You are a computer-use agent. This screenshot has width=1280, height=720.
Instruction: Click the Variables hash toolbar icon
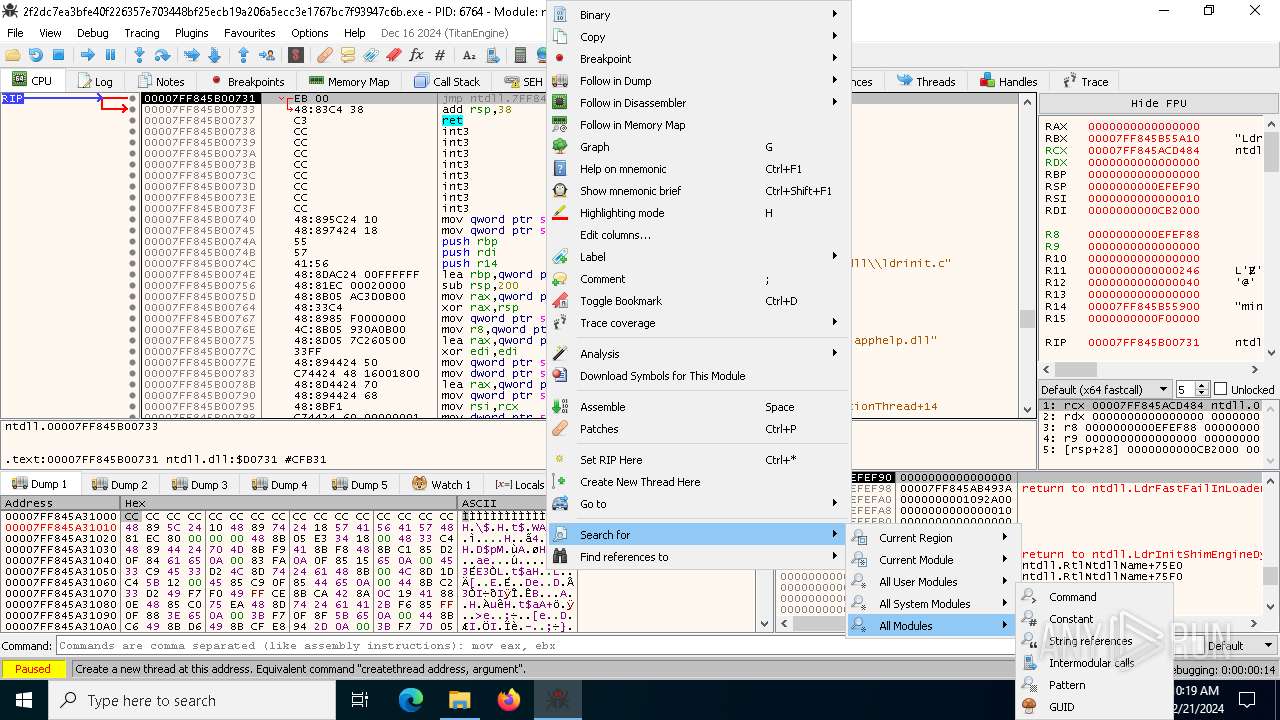439,55
